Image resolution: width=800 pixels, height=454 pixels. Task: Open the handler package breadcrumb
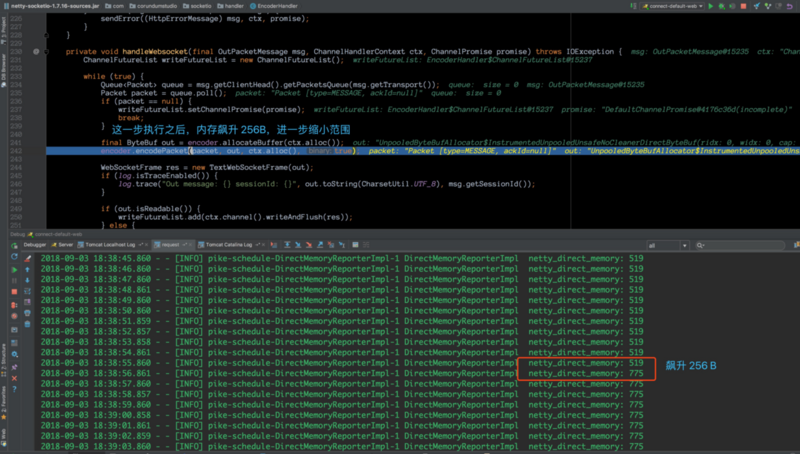pyautogui.click(x=230, y=6)
